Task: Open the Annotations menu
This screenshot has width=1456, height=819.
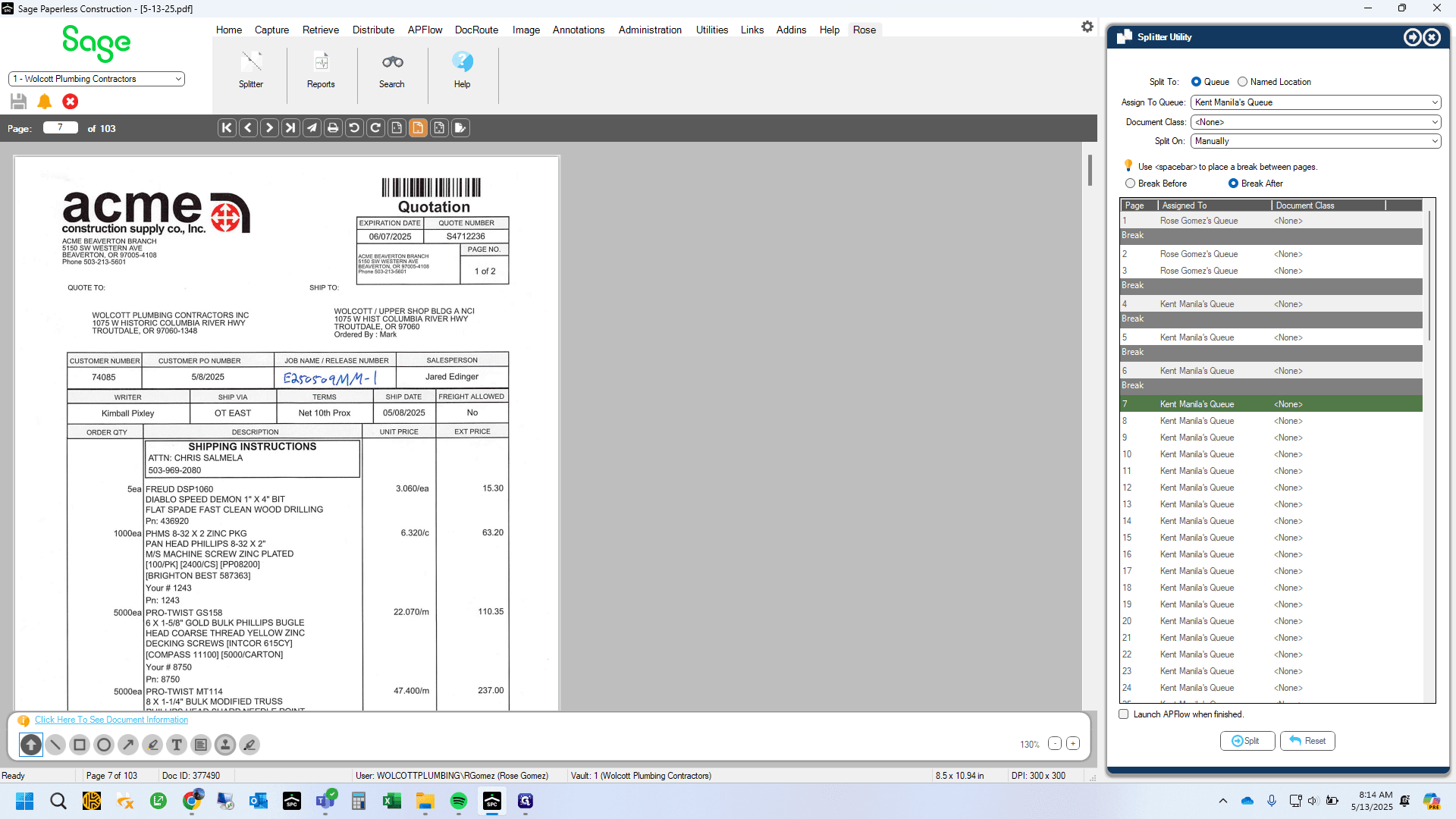Action: (x=579, y=30)
